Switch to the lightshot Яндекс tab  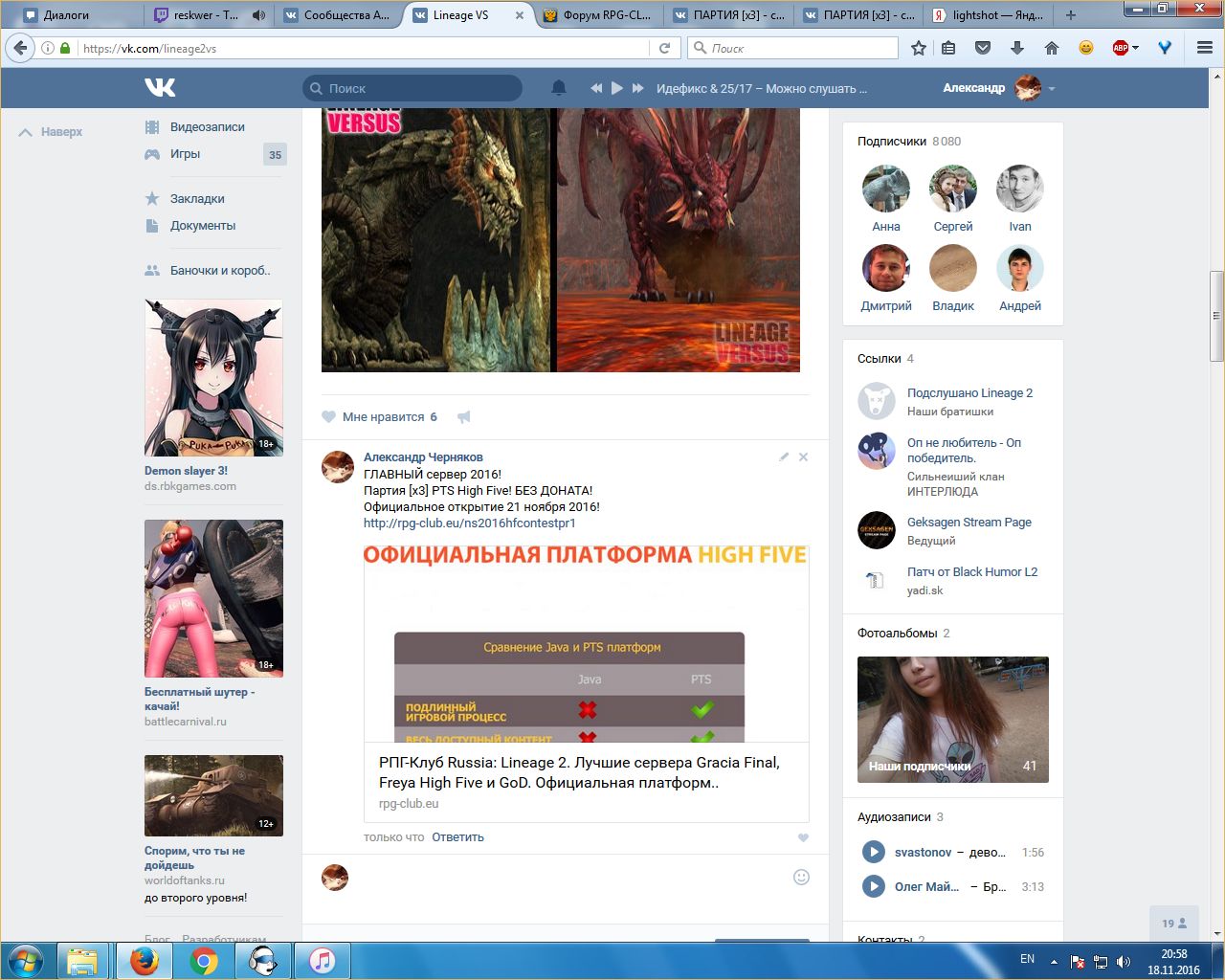[x=990, y=15]
